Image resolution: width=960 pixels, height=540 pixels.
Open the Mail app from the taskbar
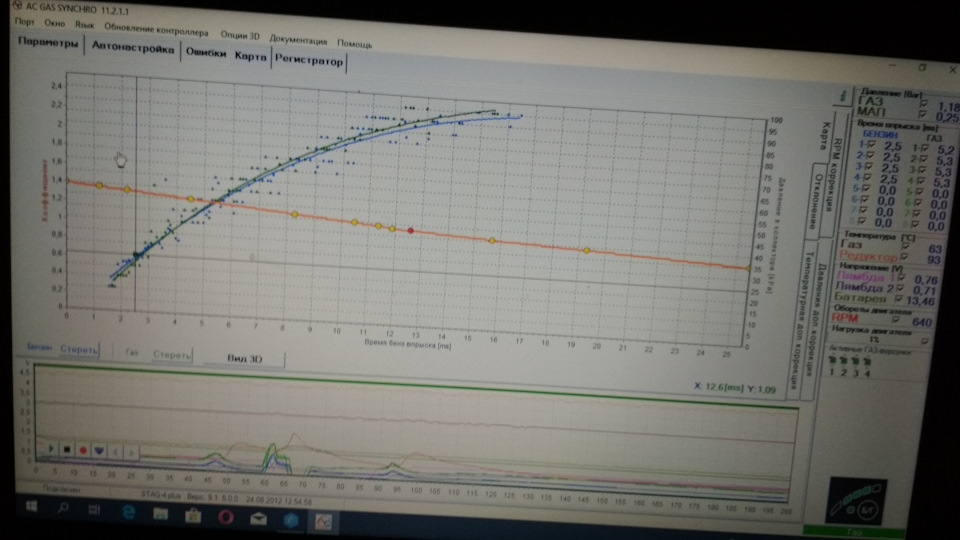258,519
